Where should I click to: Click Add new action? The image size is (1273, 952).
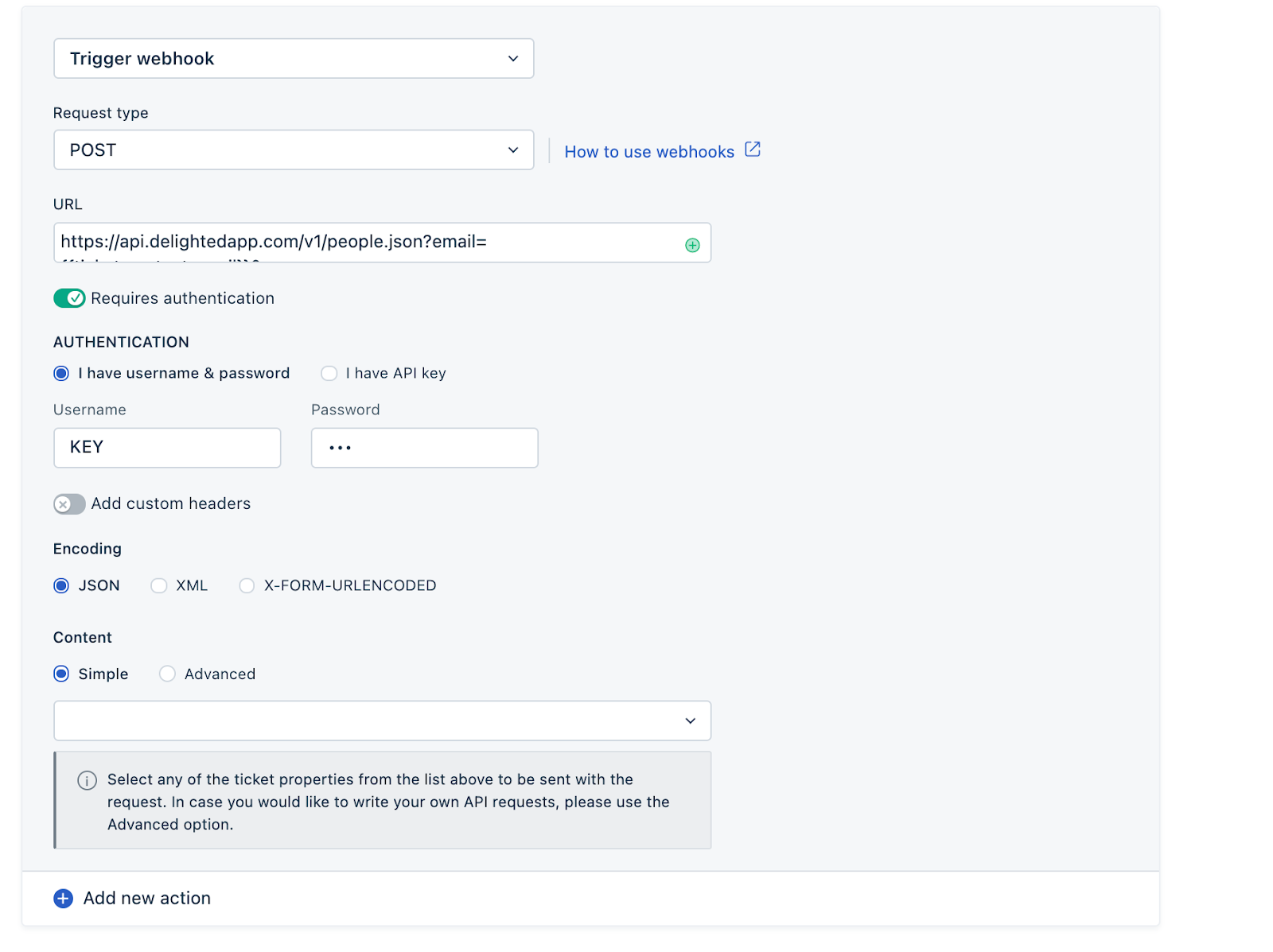(x=147, y=899)
